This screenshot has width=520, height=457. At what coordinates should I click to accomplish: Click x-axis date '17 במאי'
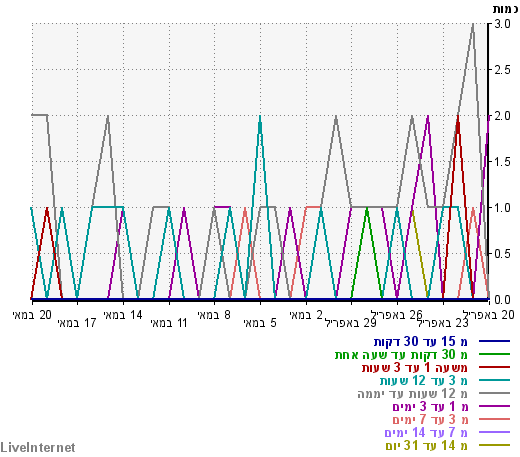tap(77, 323)
